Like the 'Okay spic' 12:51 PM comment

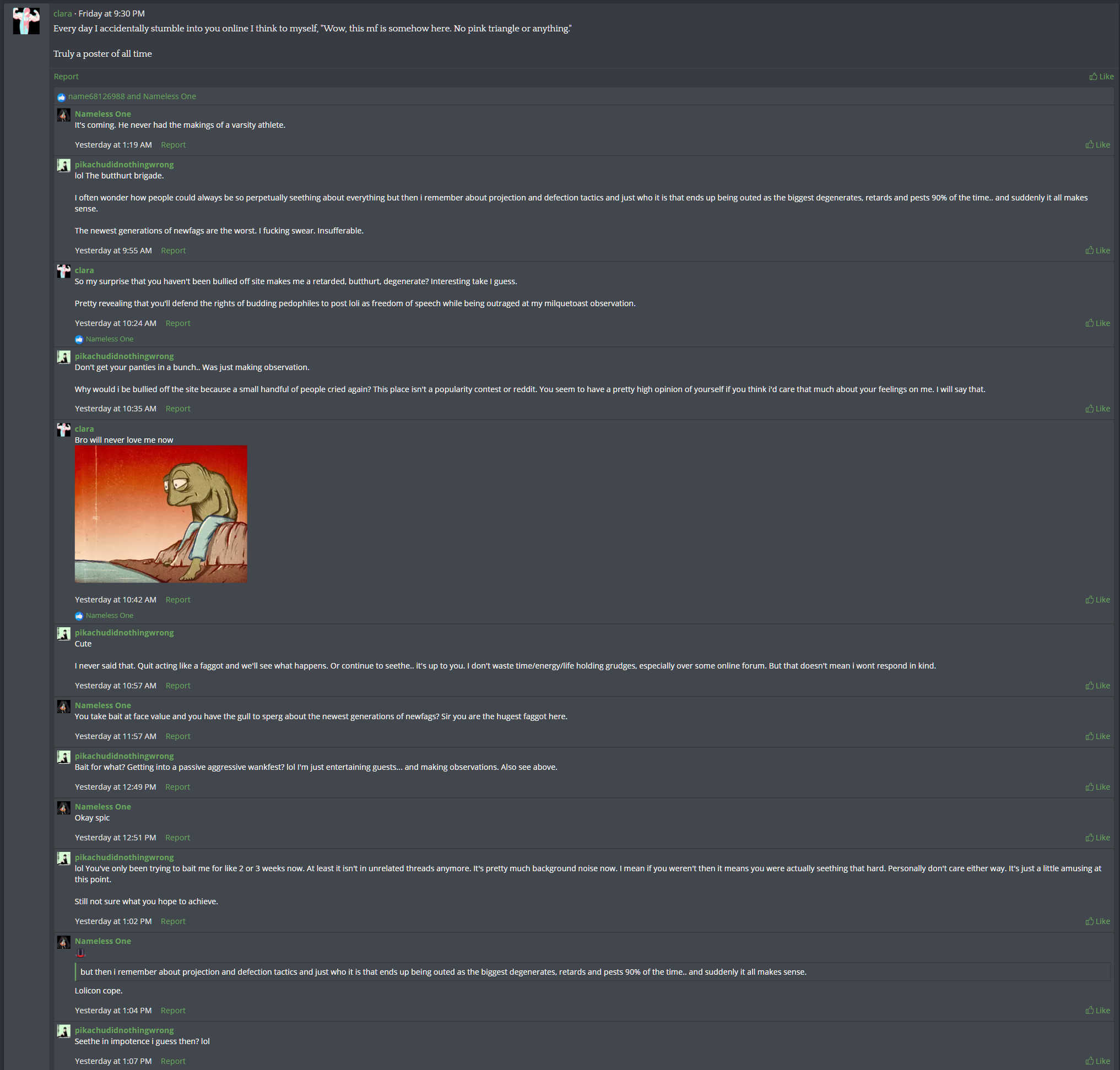pyautogui.click(x=1098, y=837)
